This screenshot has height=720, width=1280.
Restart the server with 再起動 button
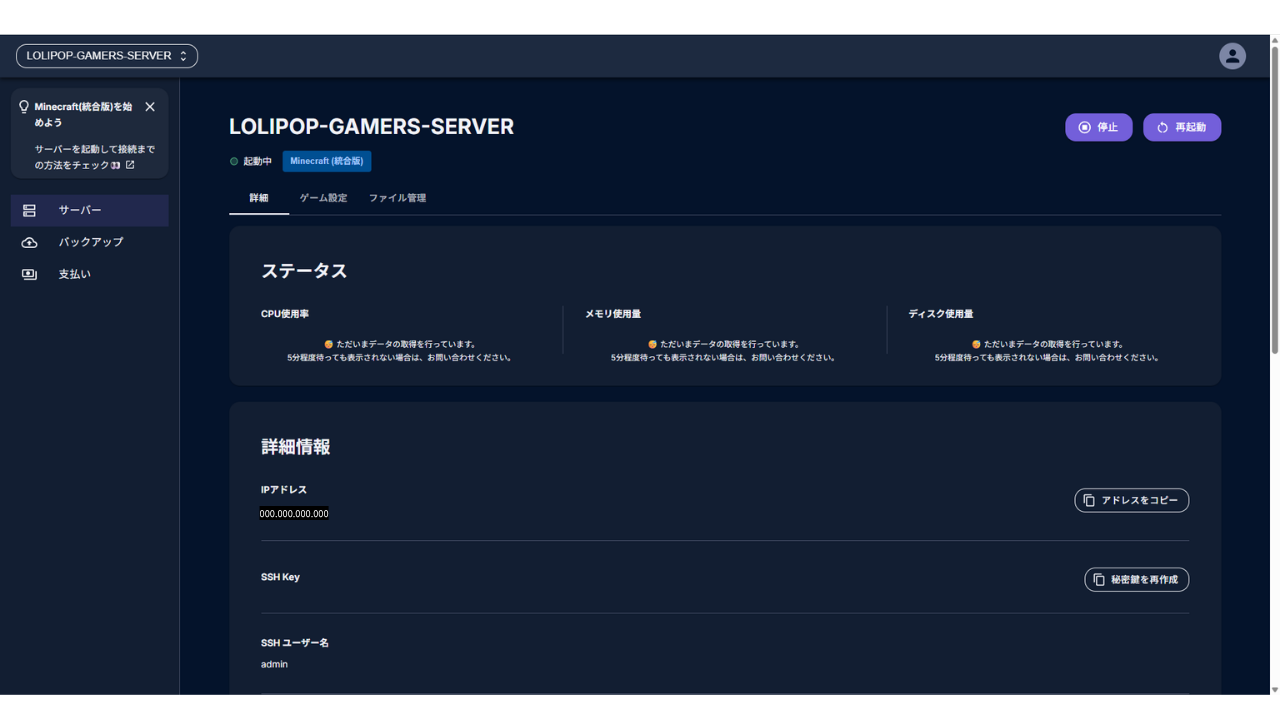point(1182,127)
